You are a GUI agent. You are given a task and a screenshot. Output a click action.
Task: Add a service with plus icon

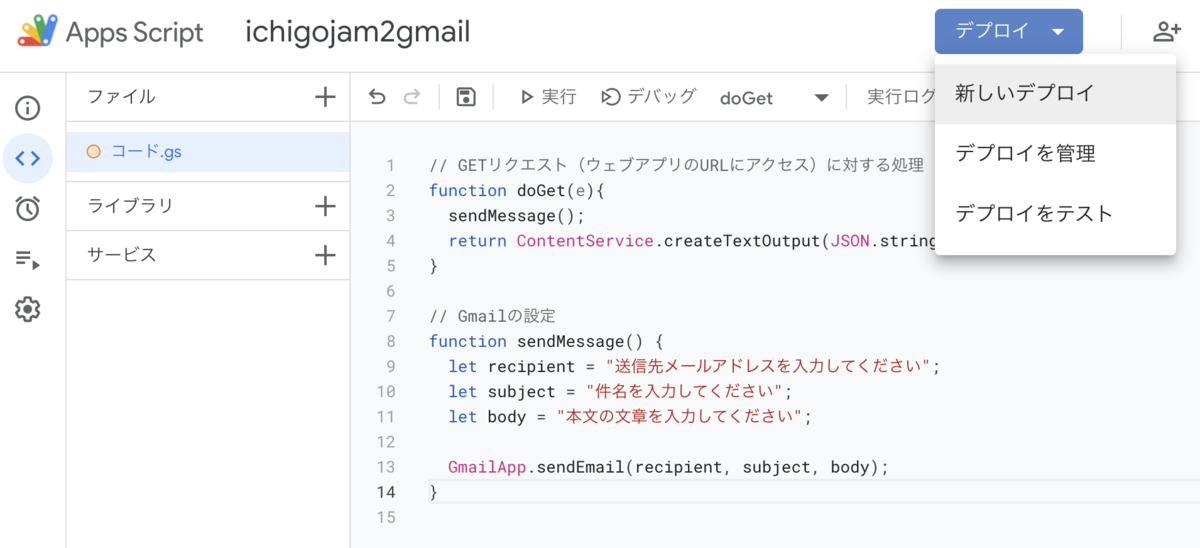(325, 255)
